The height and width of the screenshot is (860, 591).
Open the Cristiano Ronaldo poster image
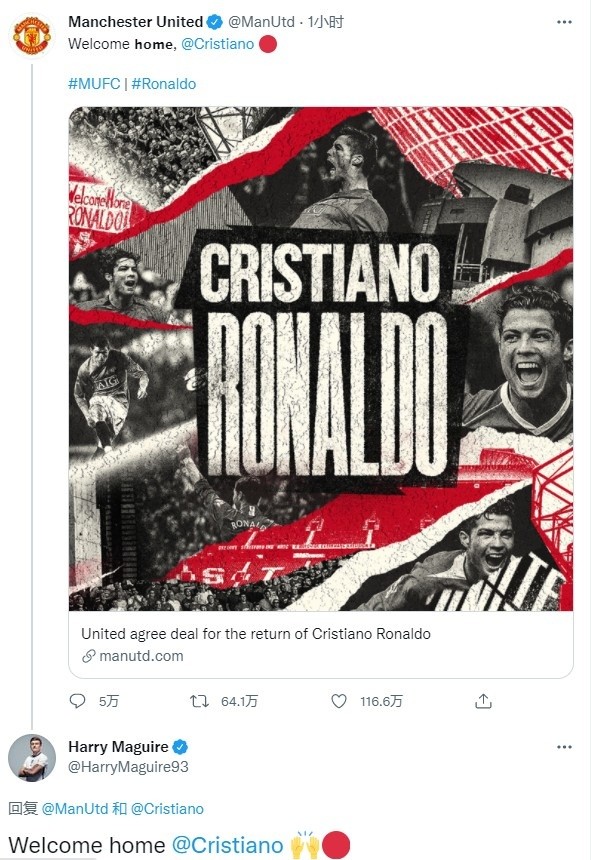(321, 359)
